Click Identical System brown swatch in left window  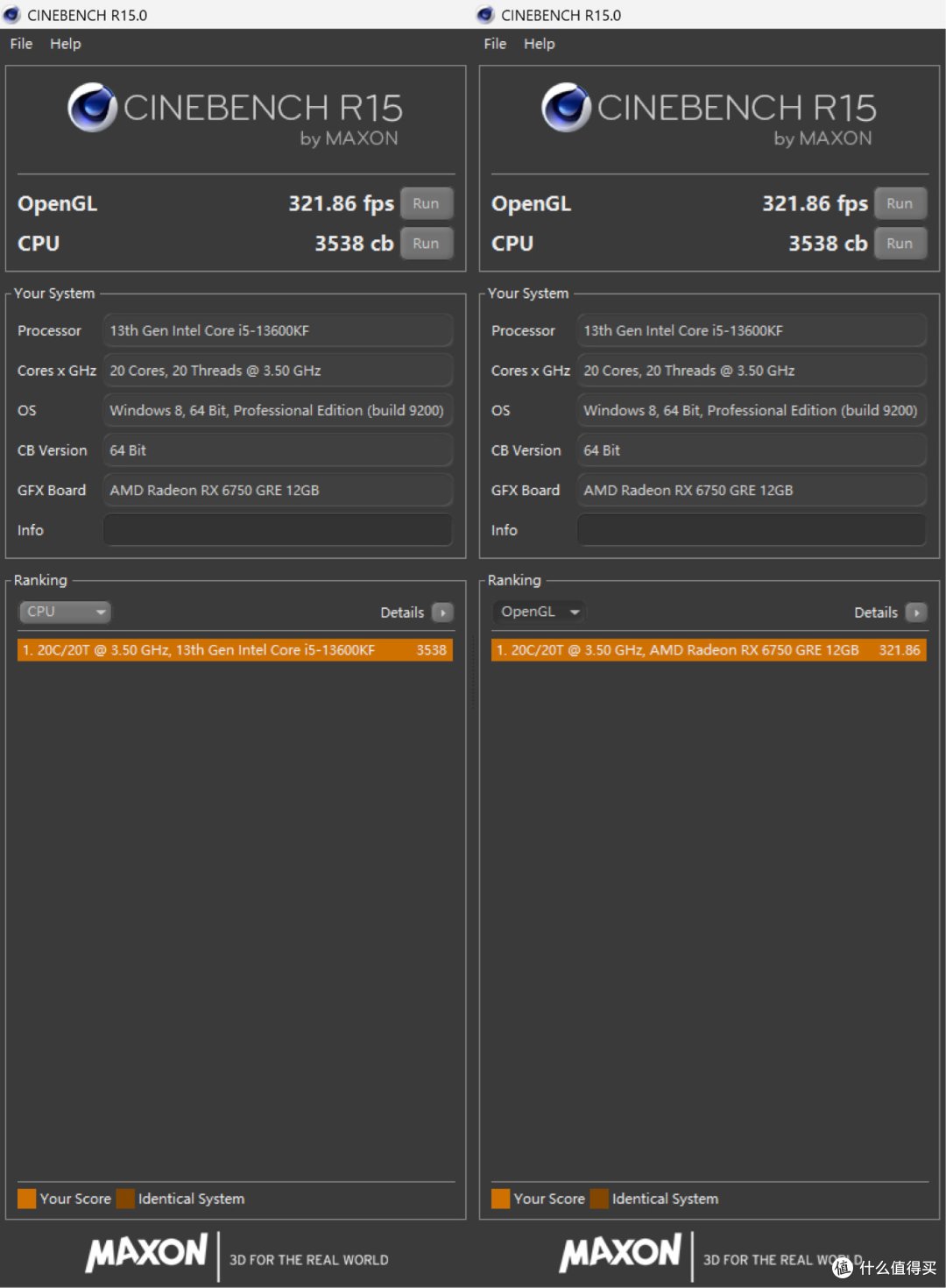pyautogui.click(x=125, y=1199)
